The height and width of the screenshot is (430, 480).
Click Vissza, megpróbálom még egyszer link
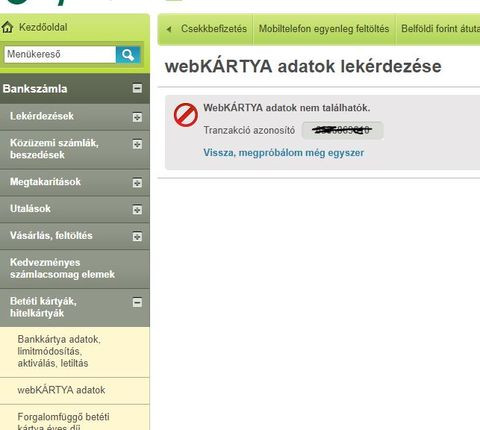[284, 153]
